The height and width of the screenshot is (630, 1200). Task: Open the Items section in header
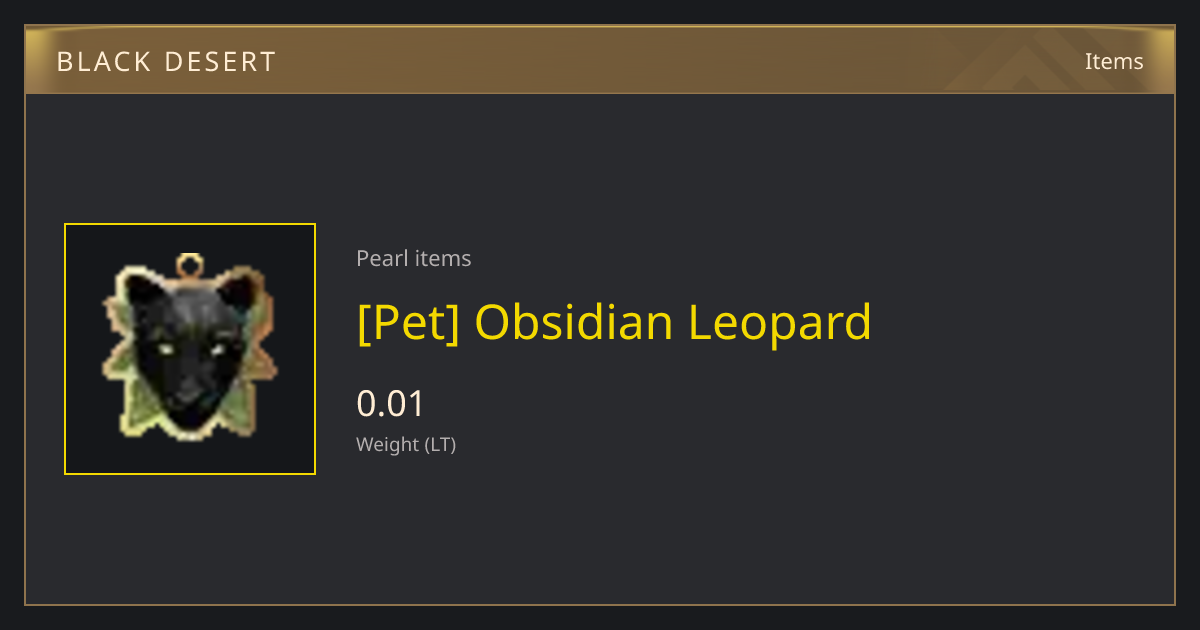[x=1114, y=61]
